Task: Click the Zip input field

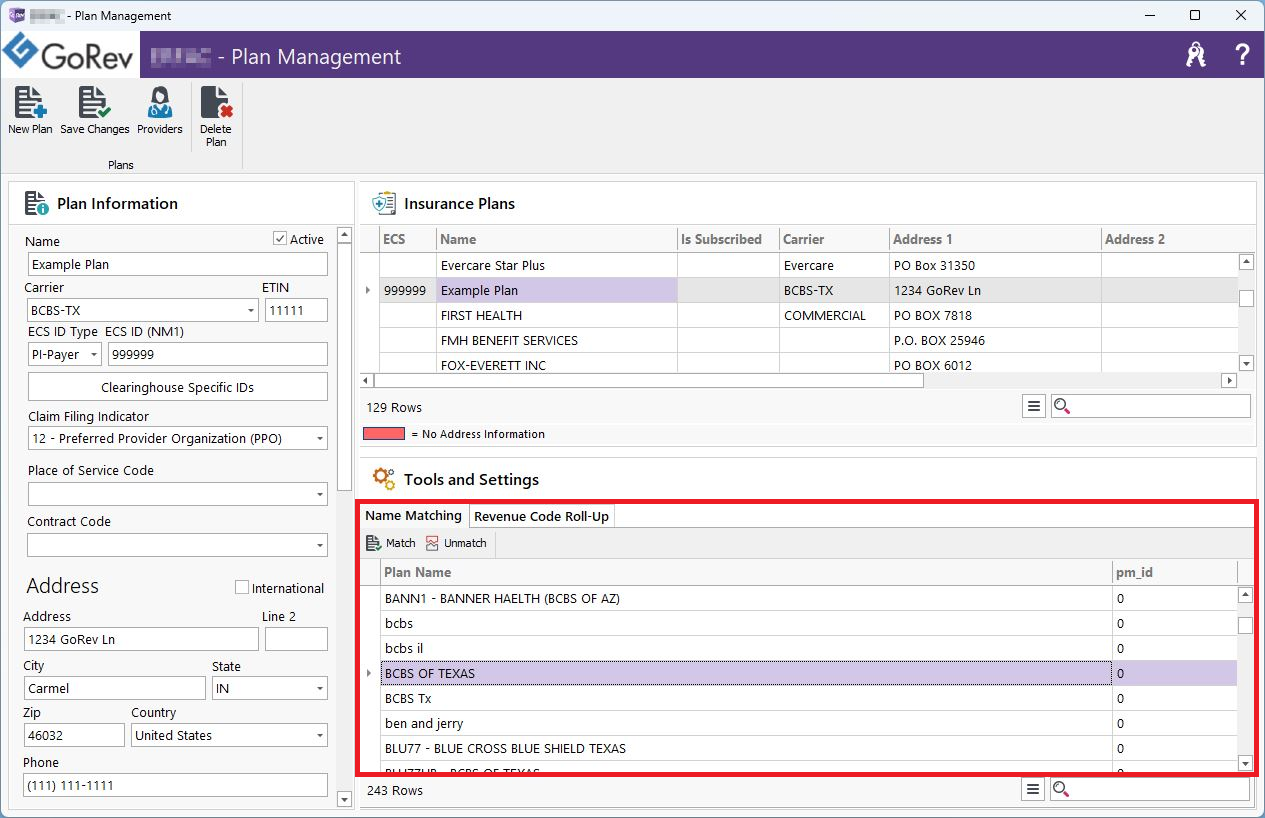Action: (x=74, y=736)
